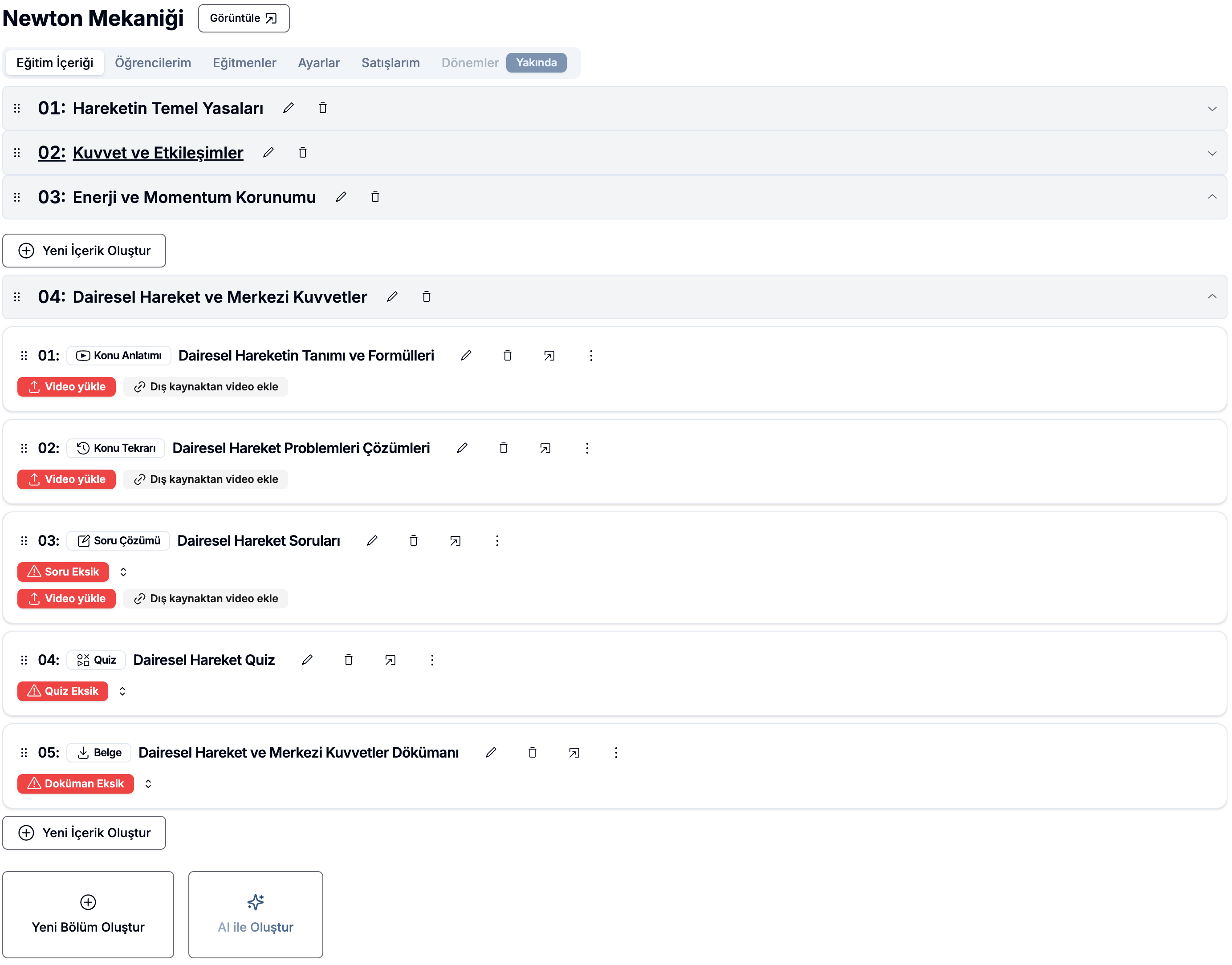Edit section Enerji ve Momentum Korunumu

point(341,197)
